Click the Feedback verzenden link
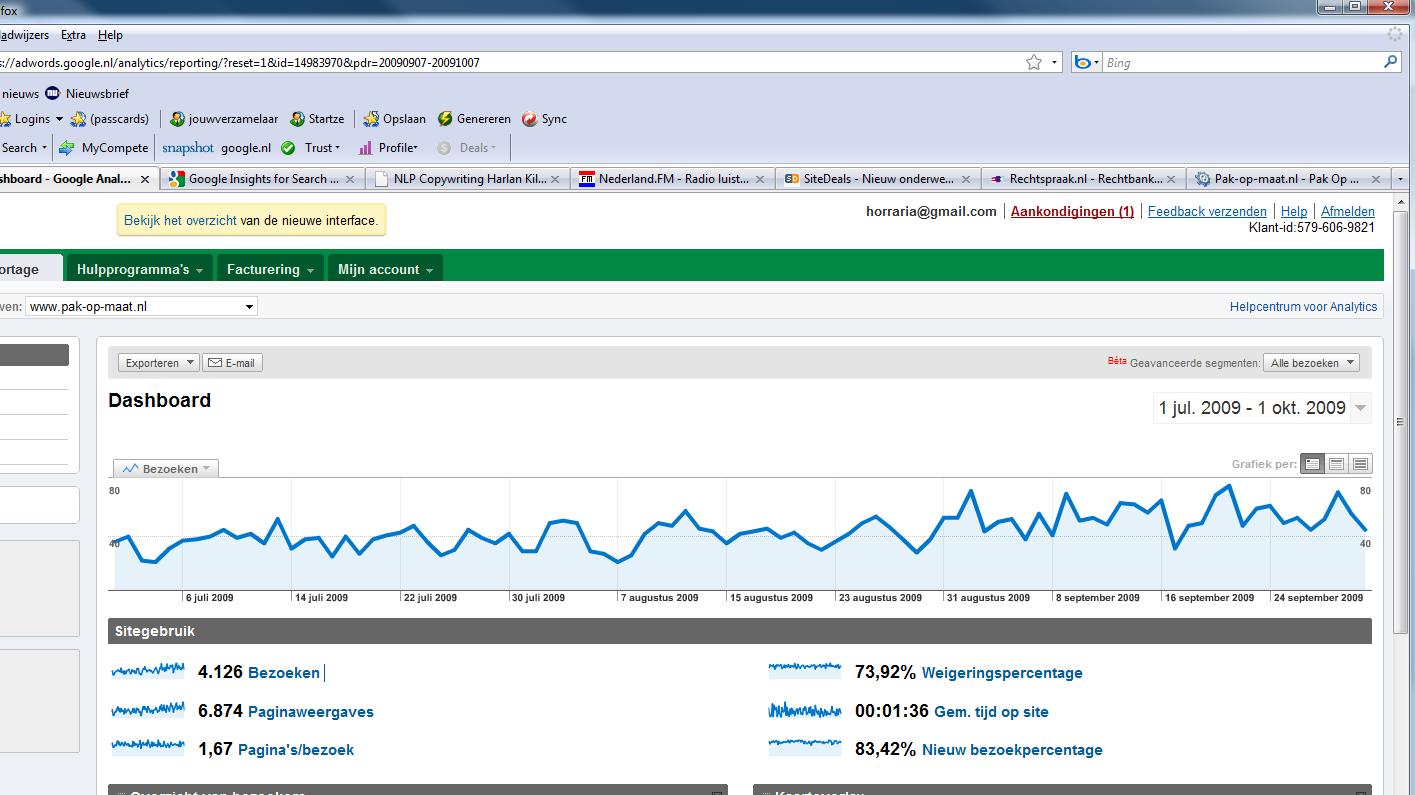Image resolution: width=1415 pixels, height=795 pixels. coord(1207,211)
